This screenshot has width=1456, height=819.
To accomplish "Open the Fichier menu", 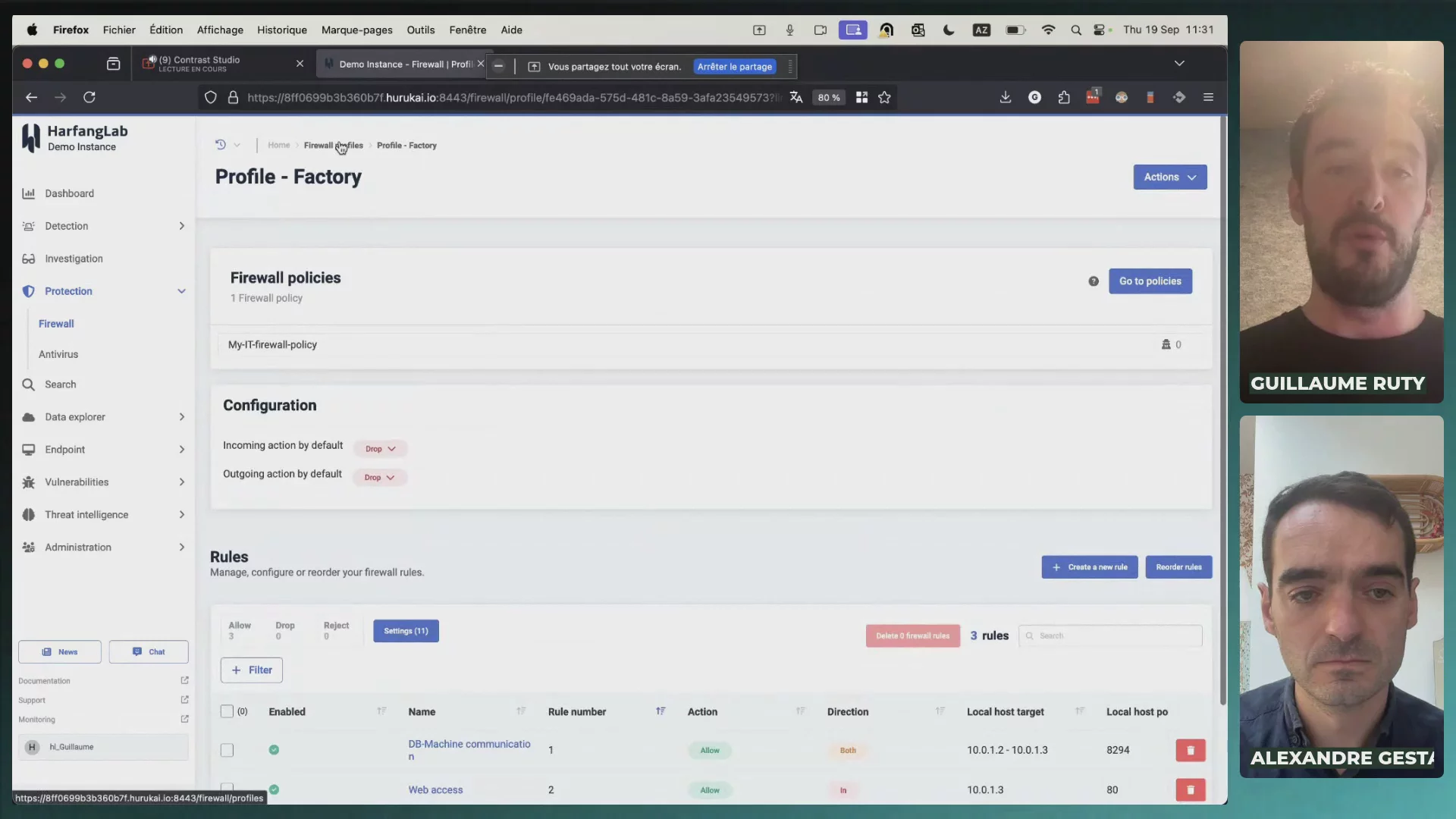I will (119, 30).
